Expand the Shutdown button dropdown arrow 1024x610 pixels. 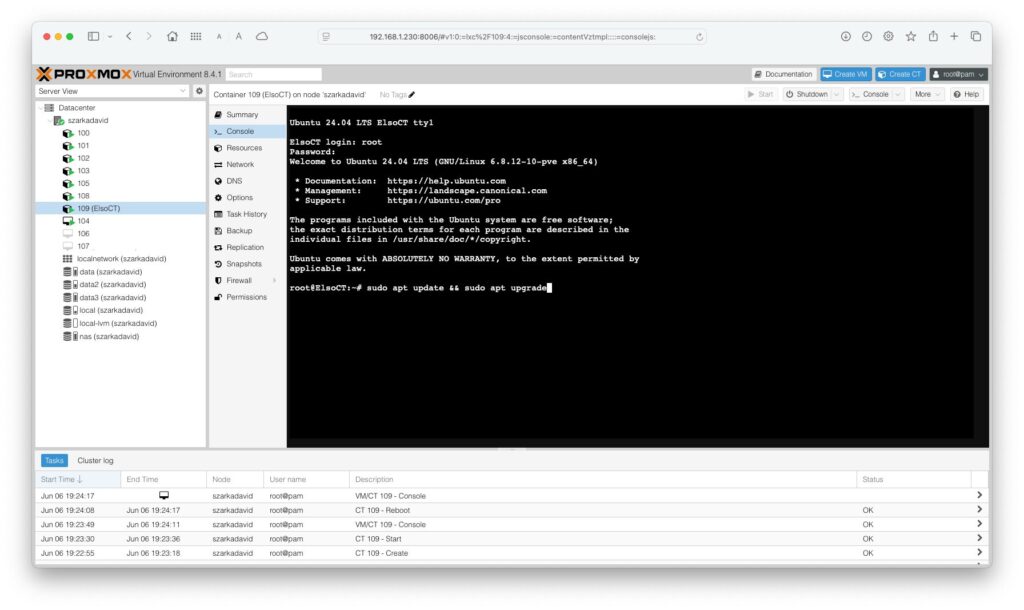tap(837, 94)
